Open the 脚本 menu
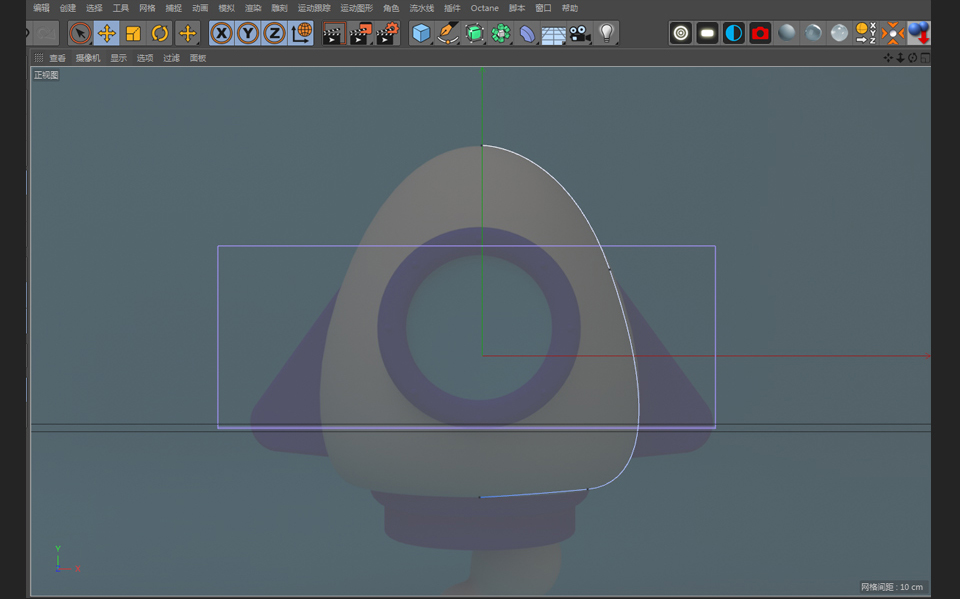This screenshot has height=599, width=960. (x=517, y=8)
